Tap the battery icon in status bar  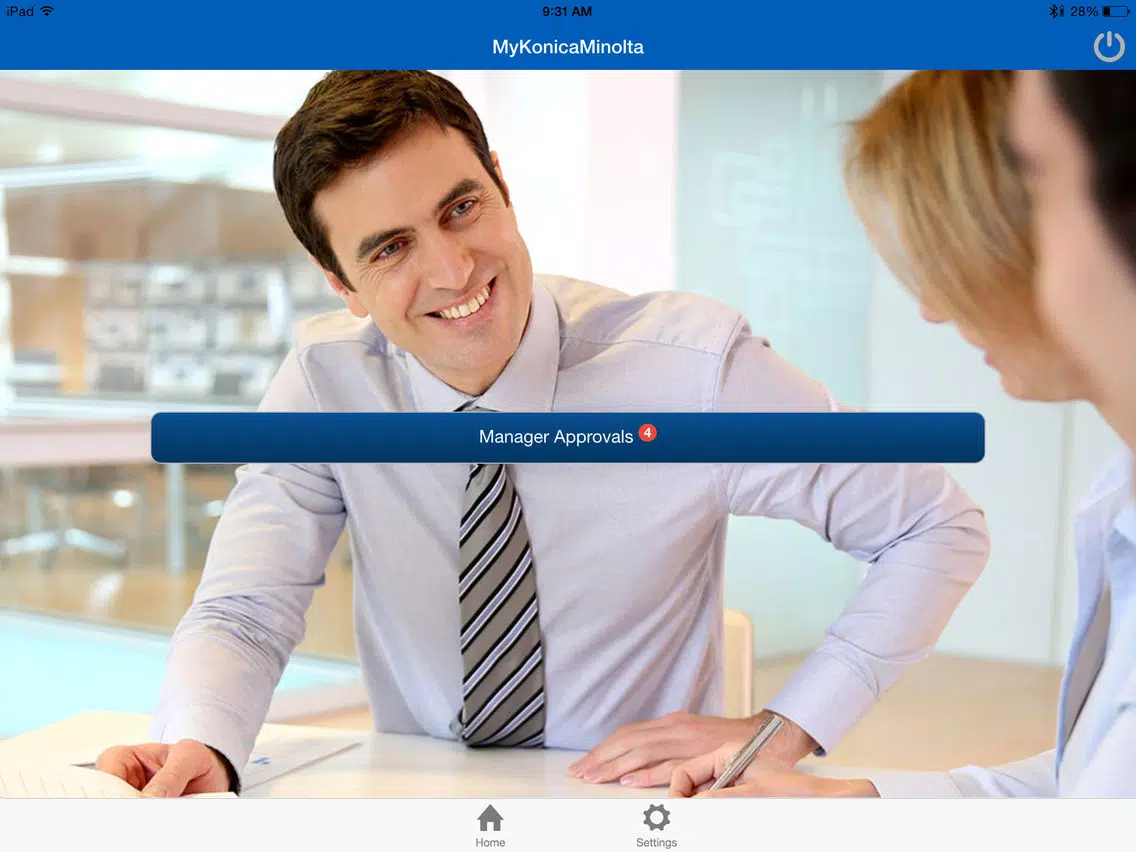[1115, 12]
